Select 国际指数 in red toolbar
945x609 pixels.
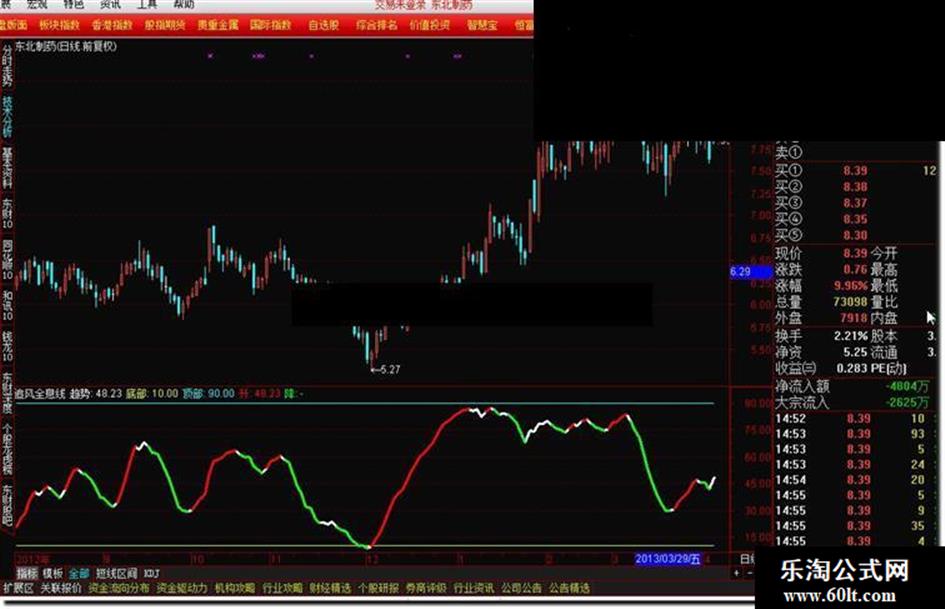click(x=271, y=25)
